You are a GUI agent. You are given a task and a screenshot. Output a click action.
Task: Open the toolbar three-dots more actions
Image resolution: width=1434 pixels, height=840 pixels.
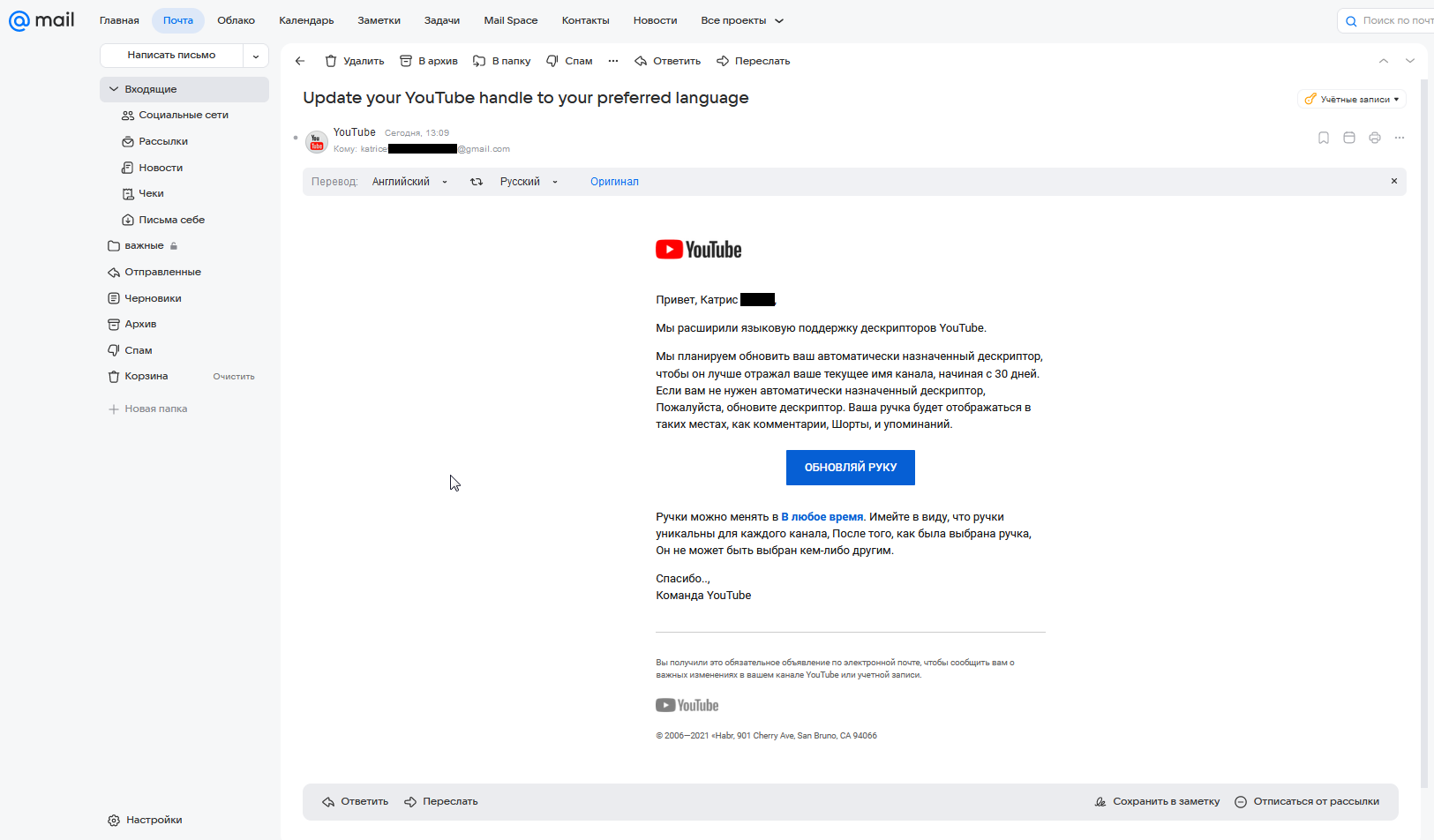(613, 61)
